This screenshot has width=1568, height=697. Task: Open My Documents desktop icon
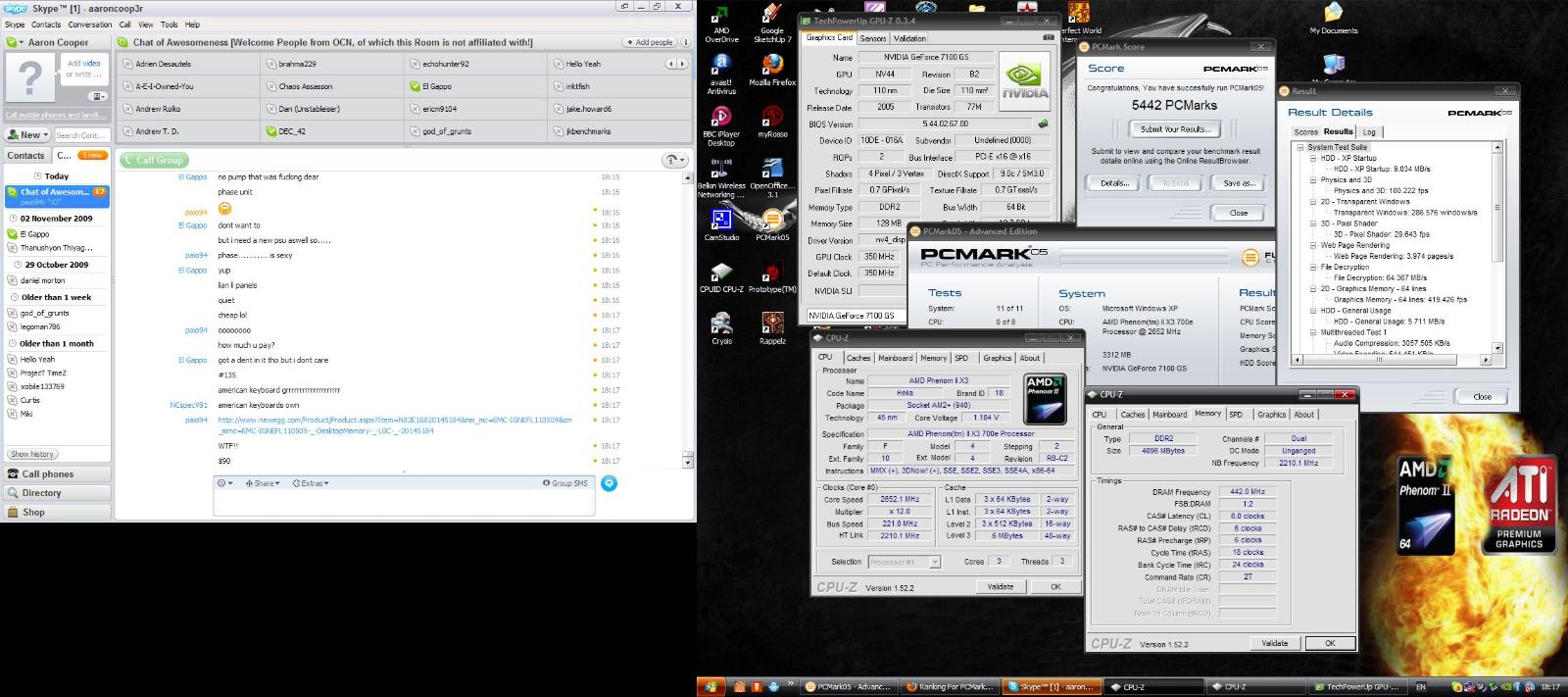(x=1334, y=19)
